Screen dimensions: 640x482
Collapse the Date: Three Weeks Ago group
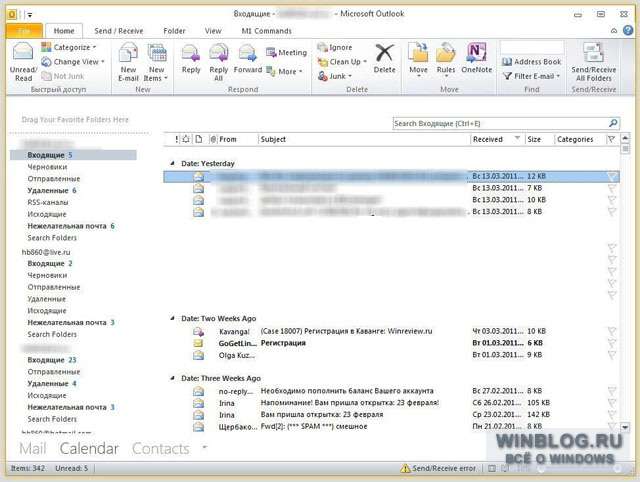coord(173,378)
